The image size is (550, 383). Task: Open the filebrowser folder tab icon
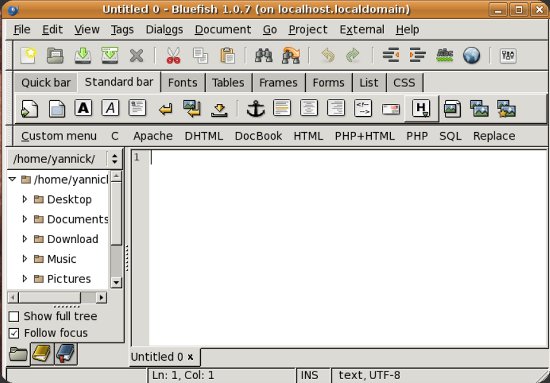point(18,354)
